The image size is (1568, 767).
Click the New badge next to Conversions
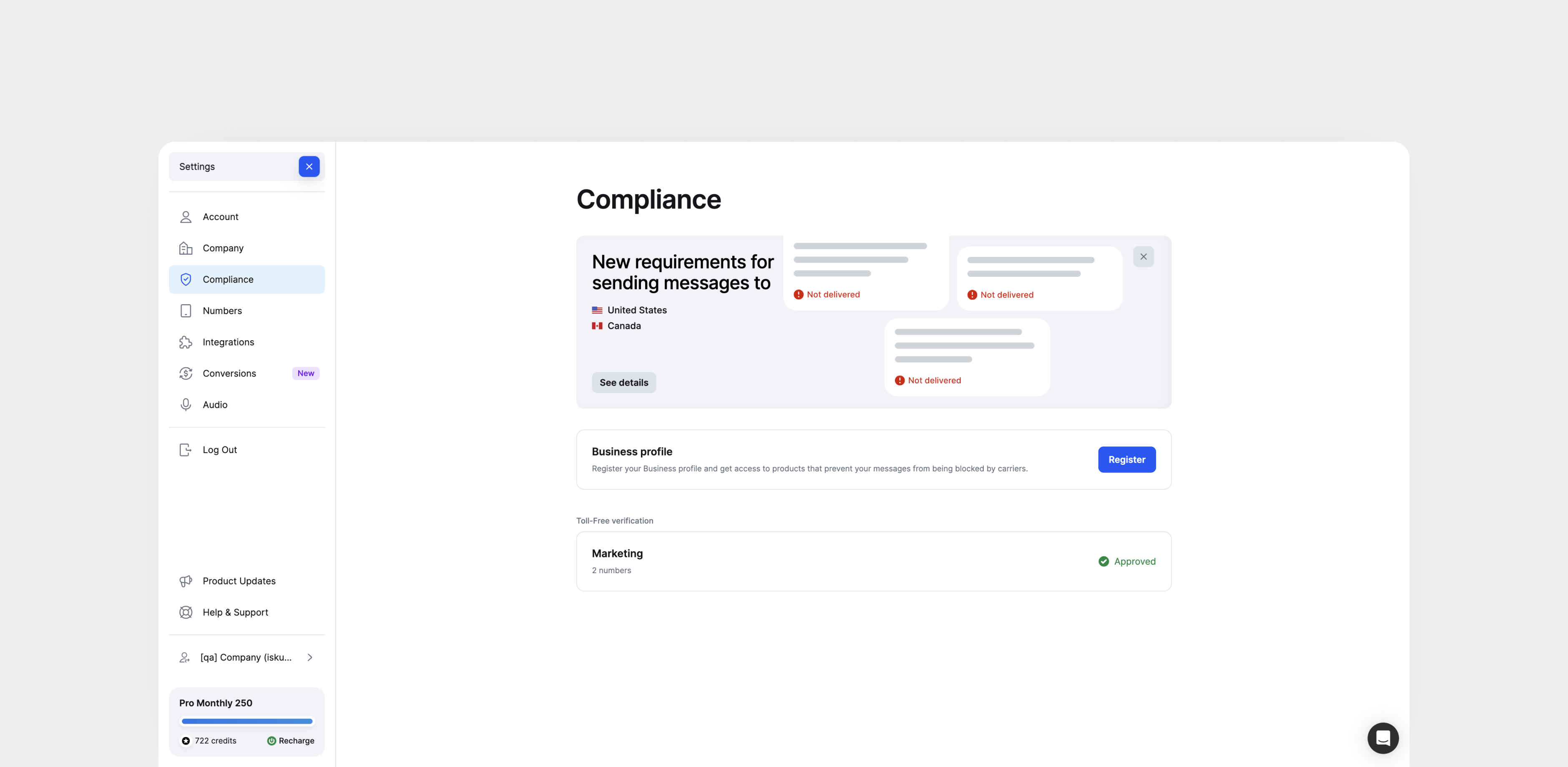pyautogui.click(x=306, y=373)
